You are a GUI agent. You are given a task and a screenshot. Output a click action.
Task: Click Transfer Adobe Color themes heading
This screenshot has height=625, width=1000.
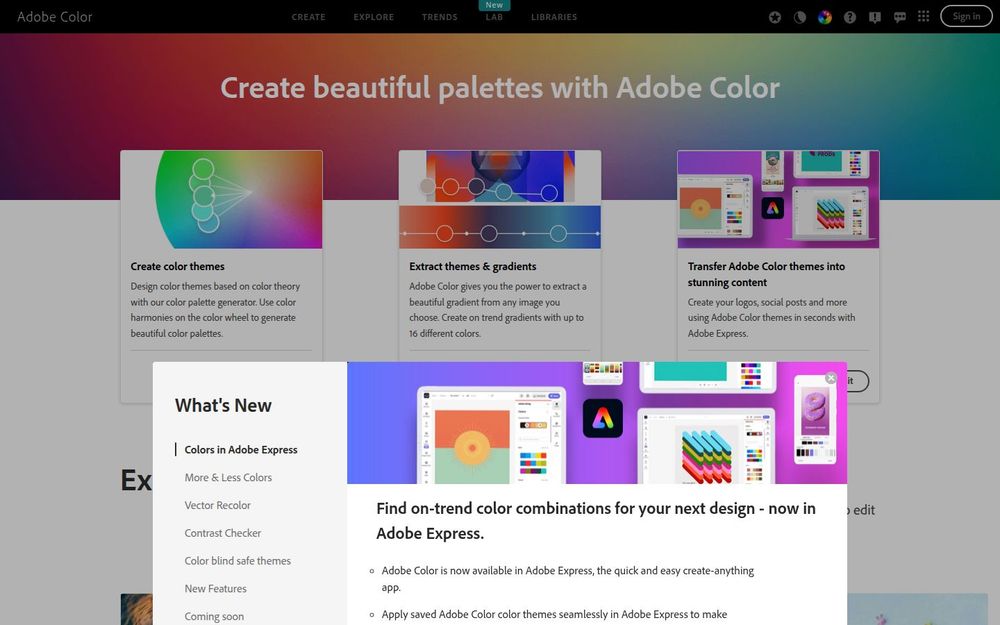[x=766, y=274]
